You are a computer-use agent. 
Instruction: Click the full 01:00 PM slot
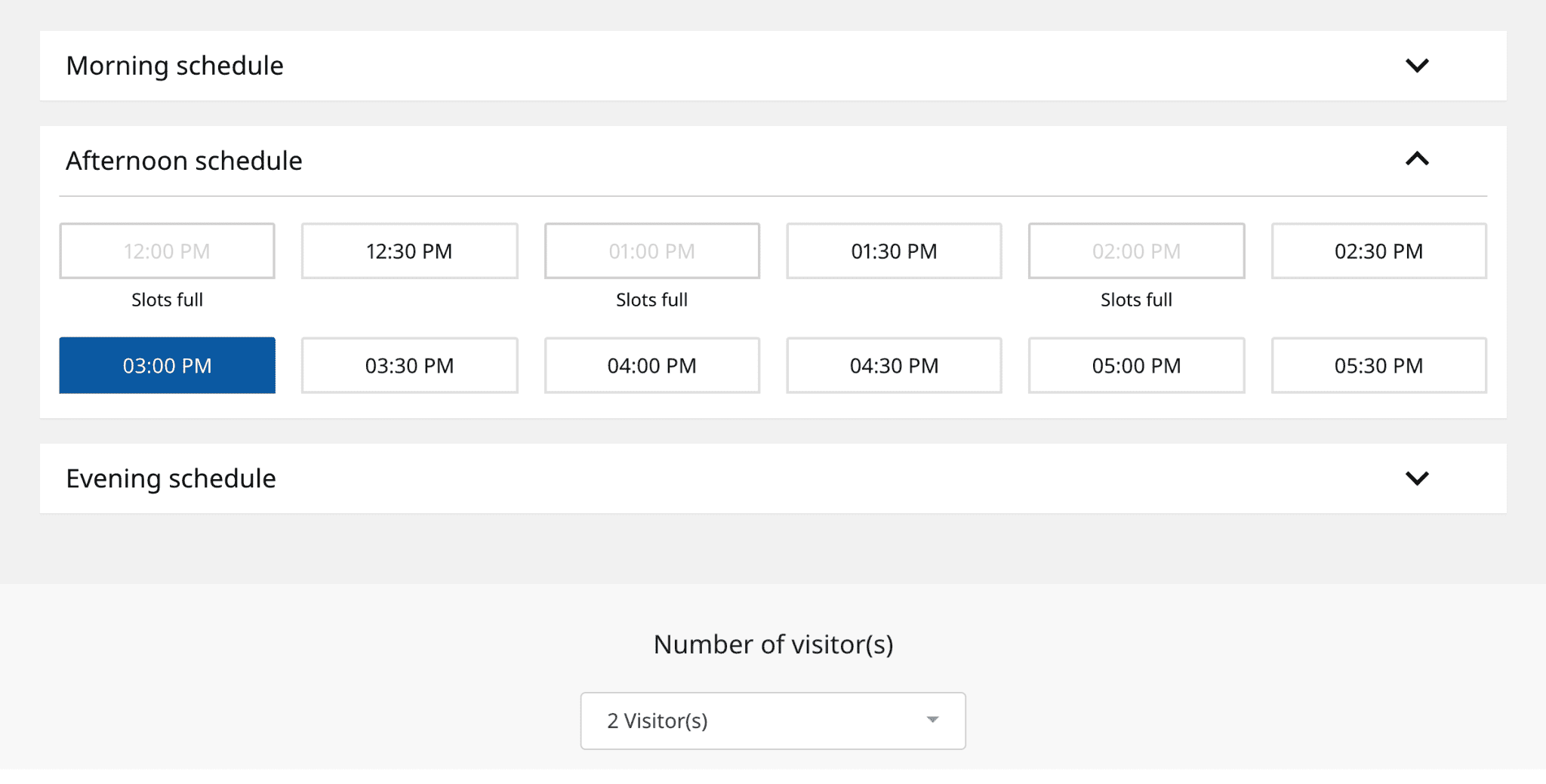coord(651,251)
